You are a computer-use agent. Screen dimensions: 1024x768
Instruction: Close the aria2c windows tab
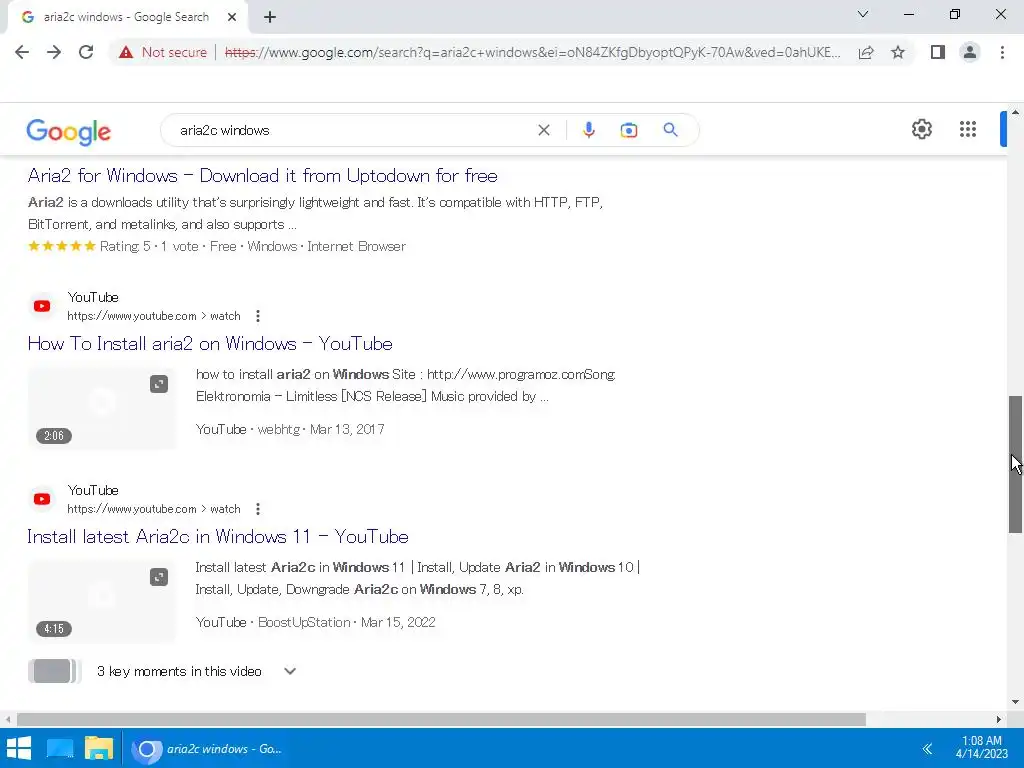[232, 17]
